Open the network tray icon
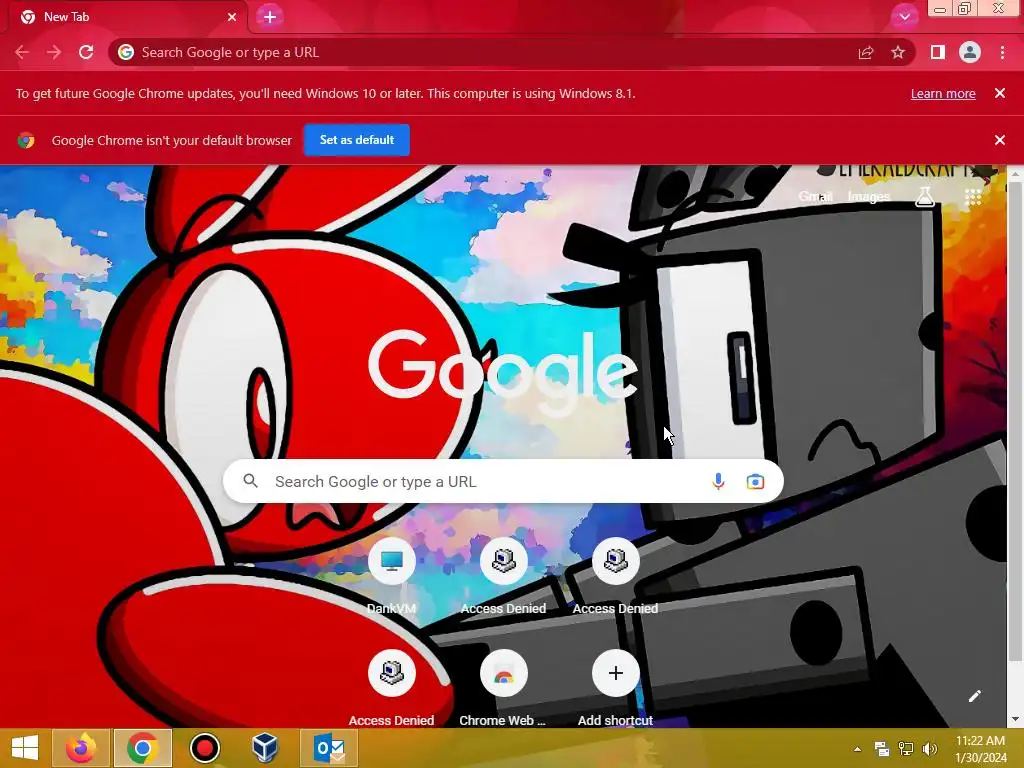 pyautogui.click(x=906, y=749)
